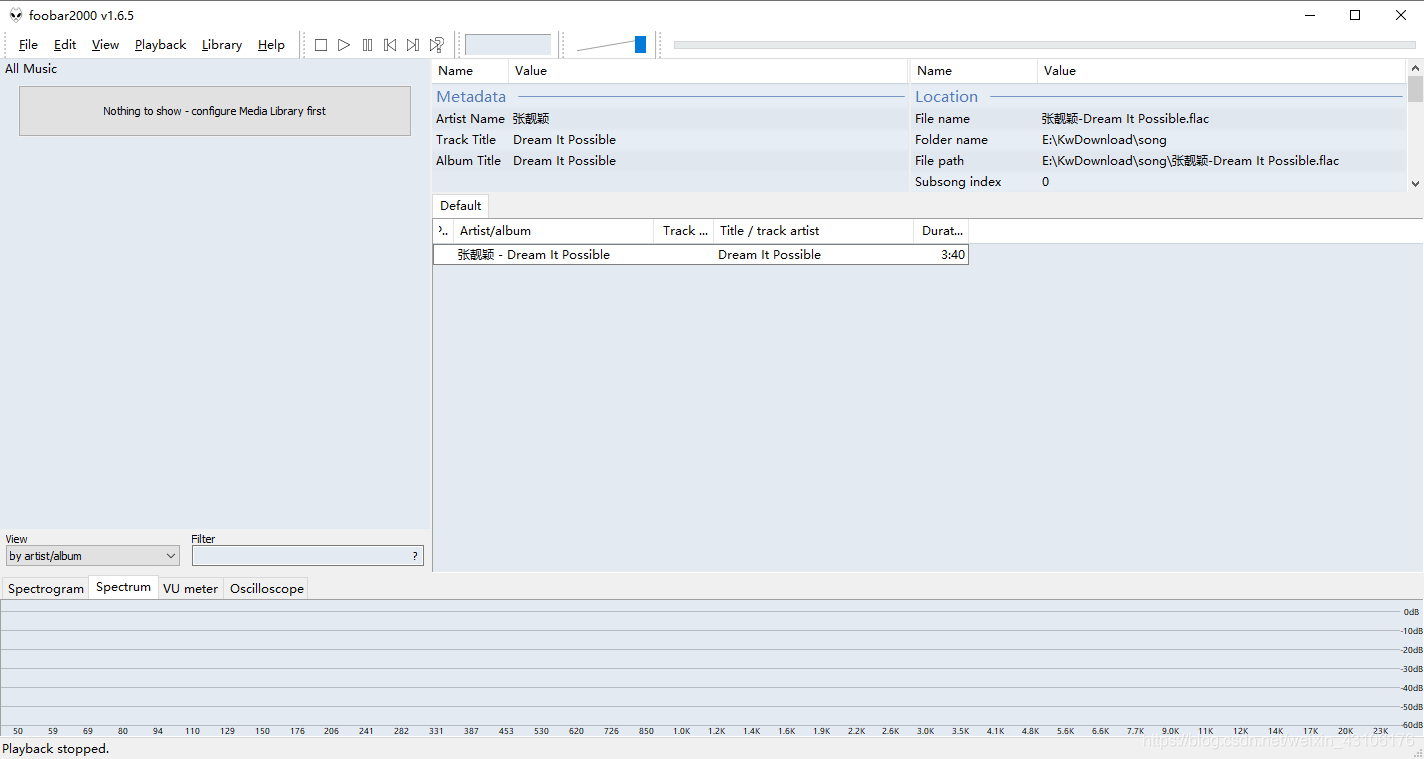This screenshot has height=759, width=1424.
Task: Click the Artist/album column header
Action: pyautogui.click(x=553, y=231)
